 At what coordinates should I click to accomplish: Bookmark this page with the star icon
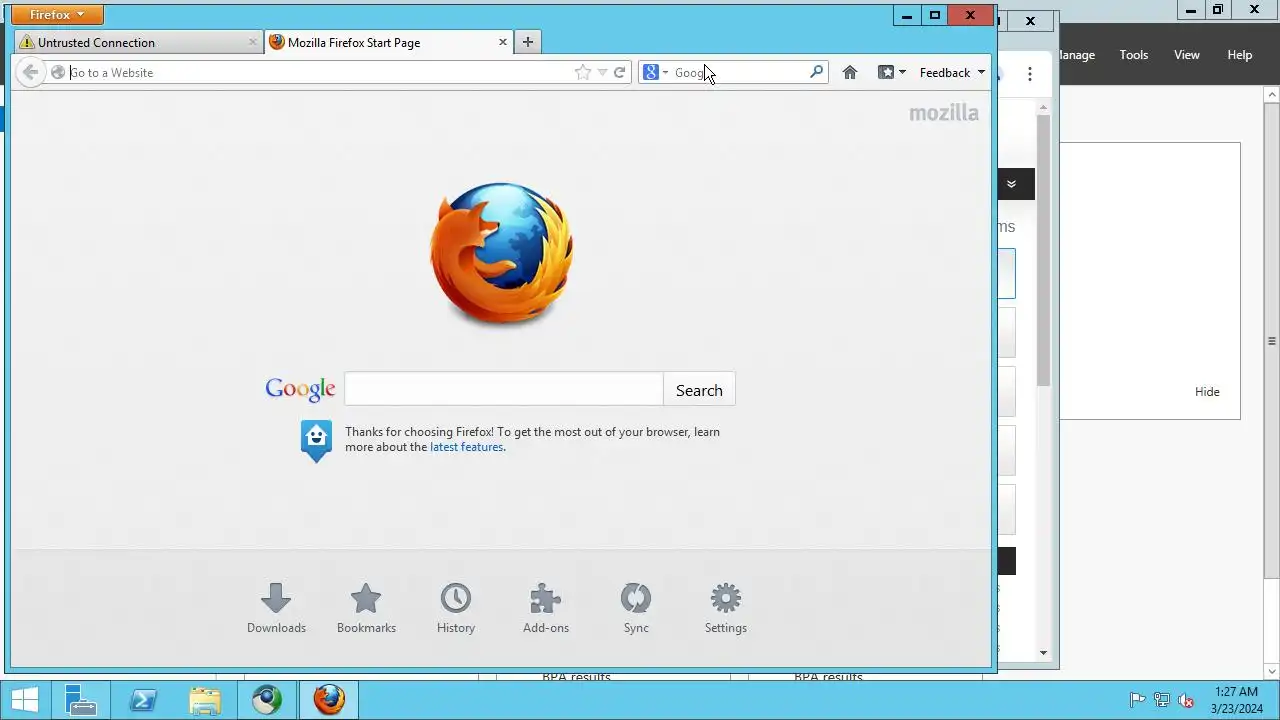(583, 72)
